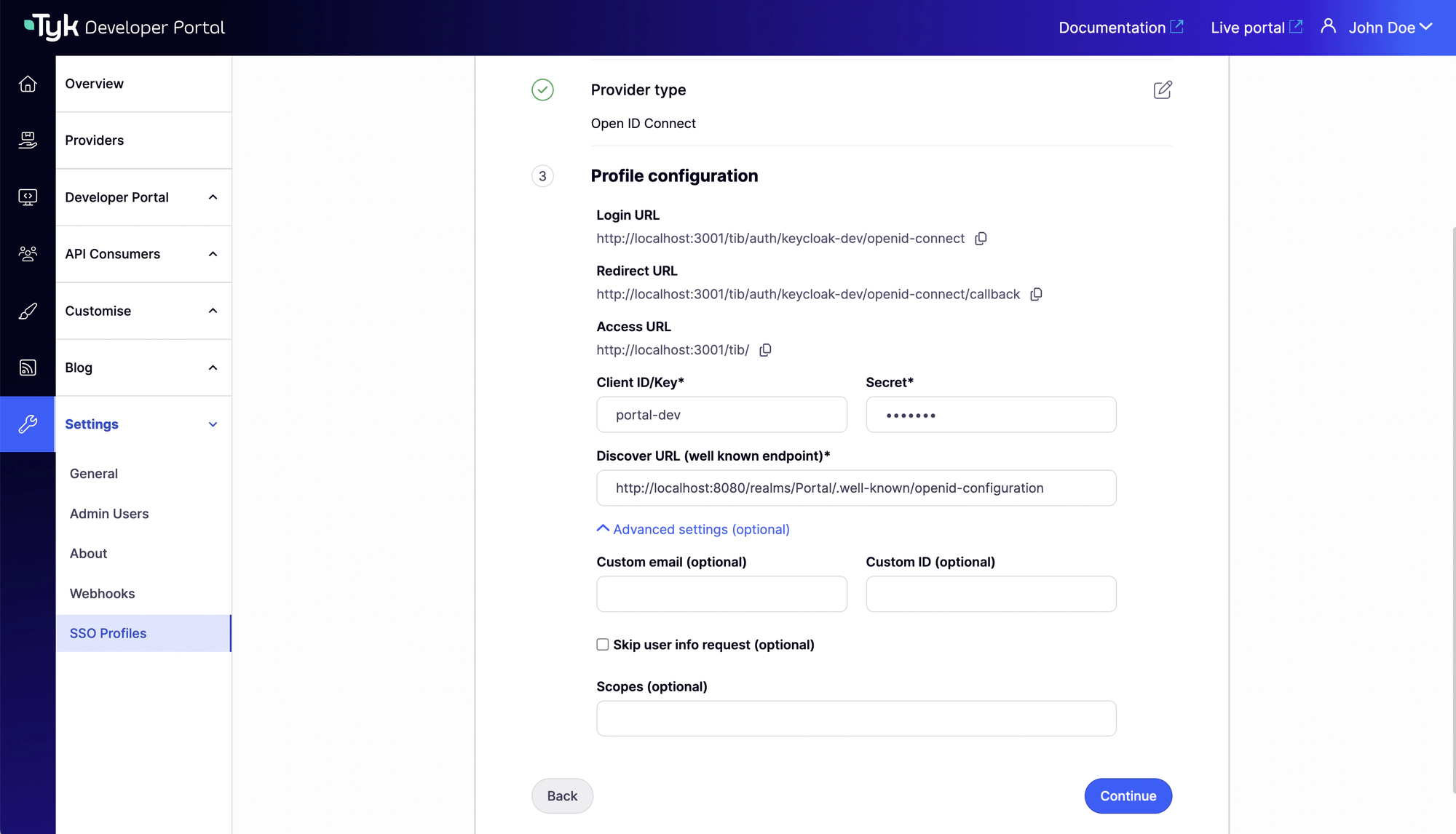Click the Scopes optional input field
1456x834 pixels.
pyautogui.click(x=855, y=718)
